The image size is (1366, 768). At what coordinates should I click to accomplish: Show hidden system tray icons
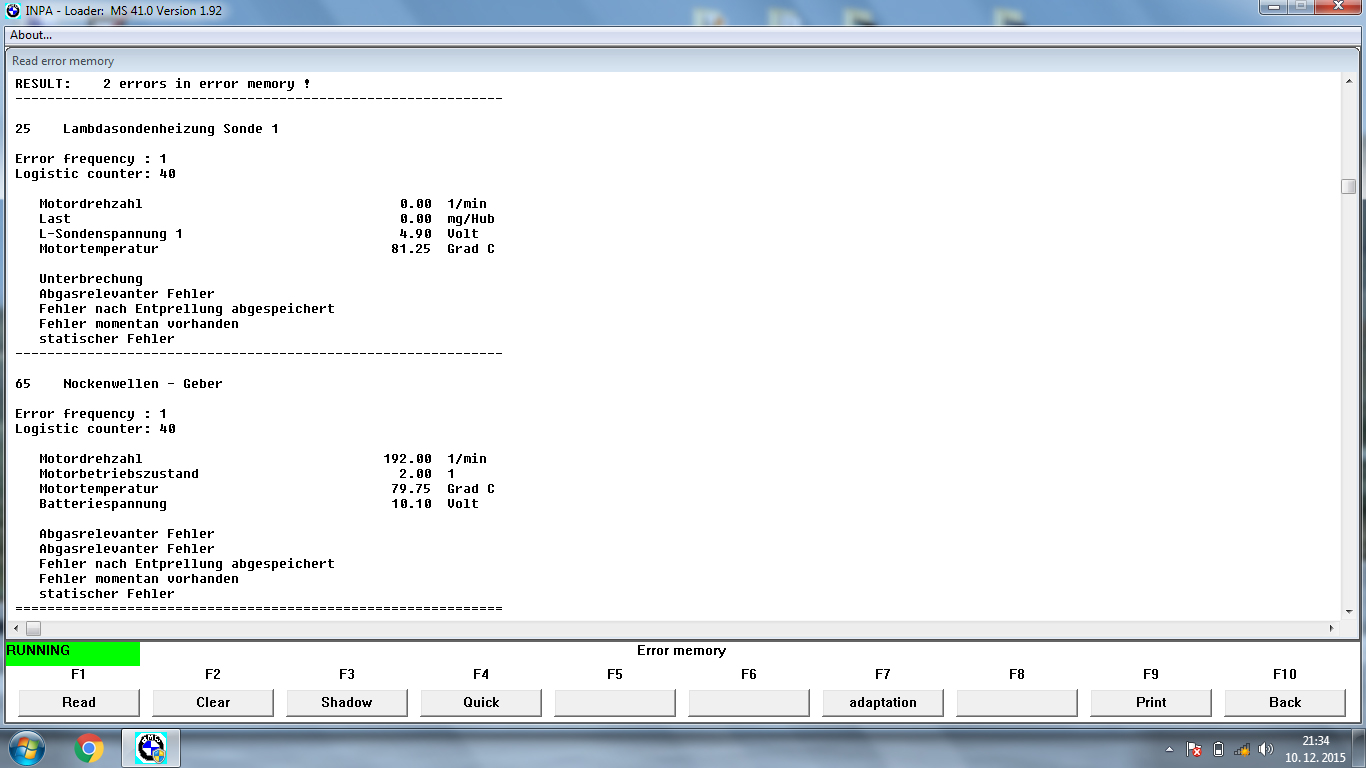[1170, 749]
